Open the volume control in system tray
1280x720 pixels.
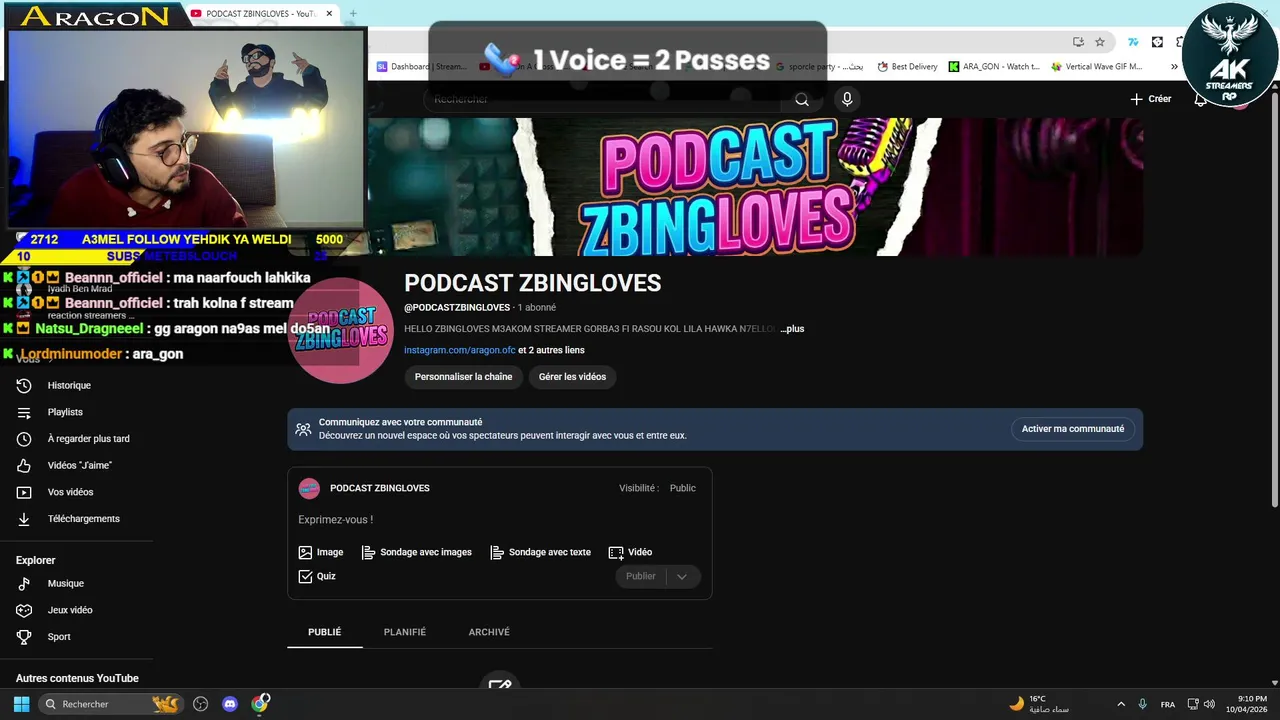click(x=1210, y=704)
